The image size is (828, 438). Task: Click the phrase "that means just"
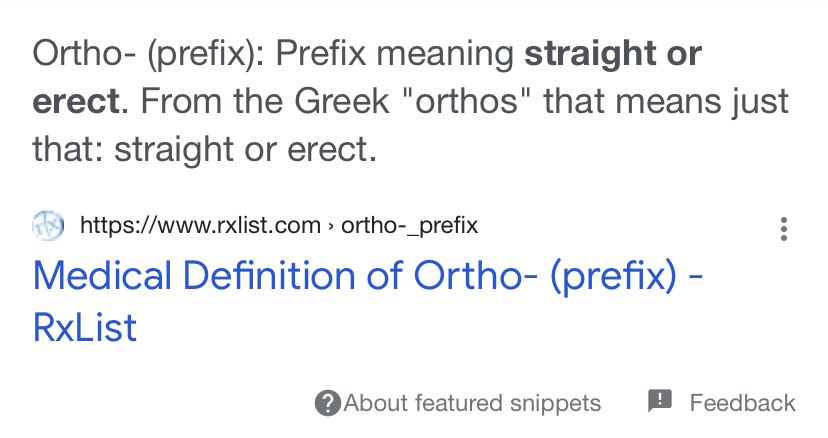pyautogui.click(x=666, y=101)
